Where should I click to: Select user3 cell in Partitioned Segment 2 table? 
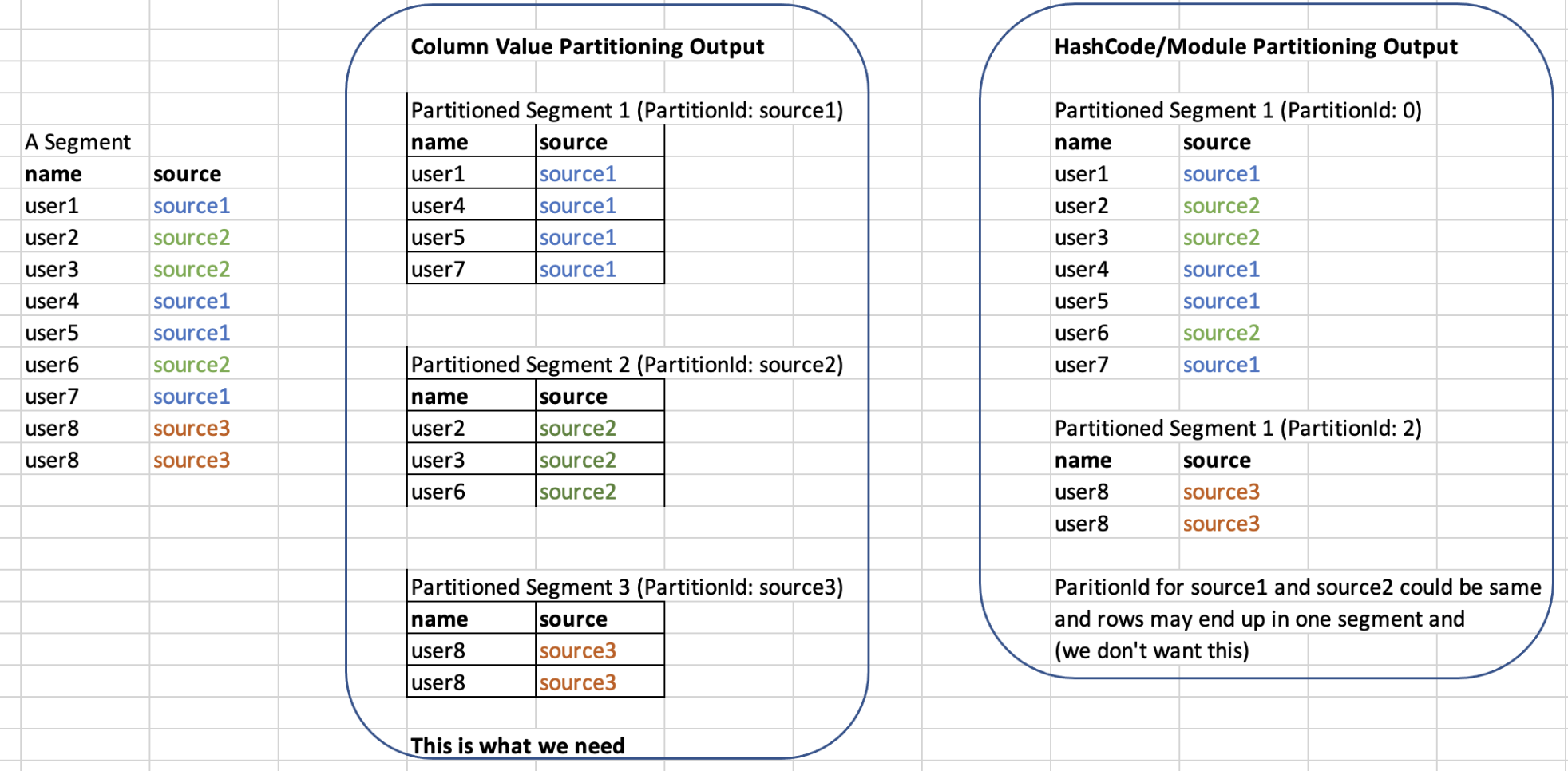(x=471, y=460)
